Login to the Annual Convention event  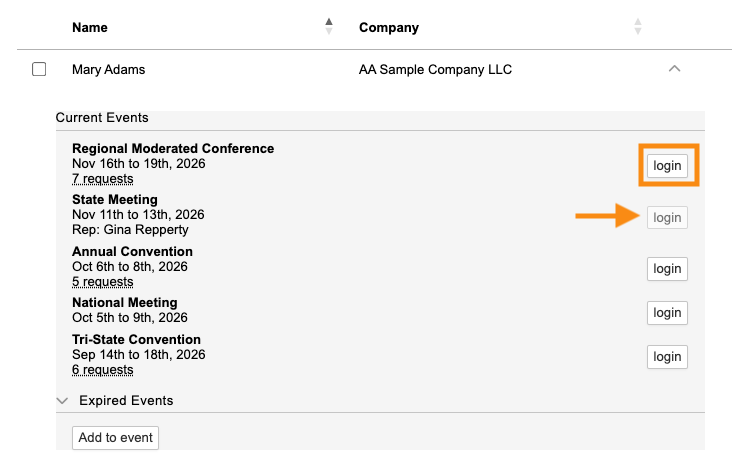coord(667,269)
